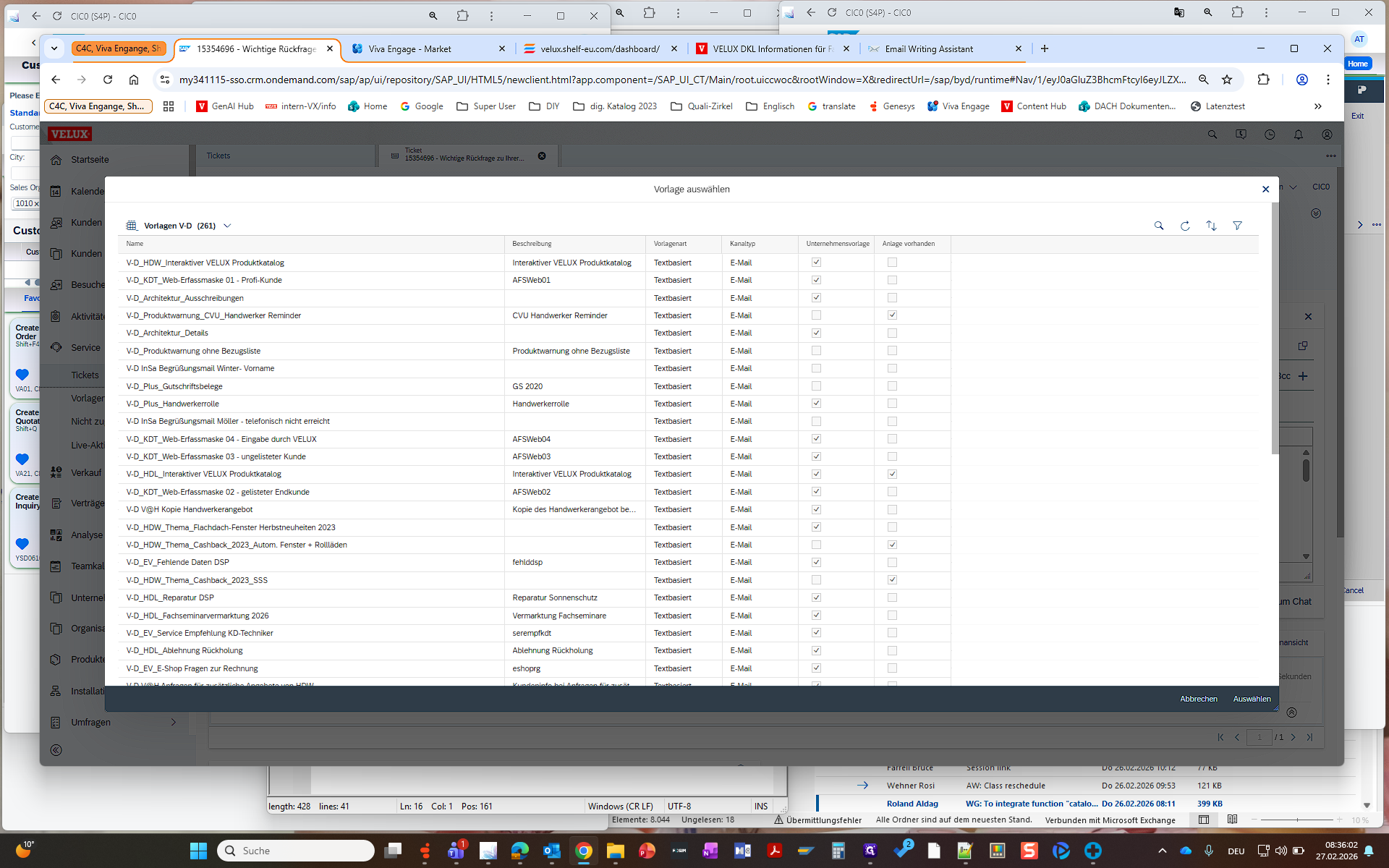The image size is (1389, 868).
Task: Open the user profile icon in the SAP header
Action: [1327, 135]
